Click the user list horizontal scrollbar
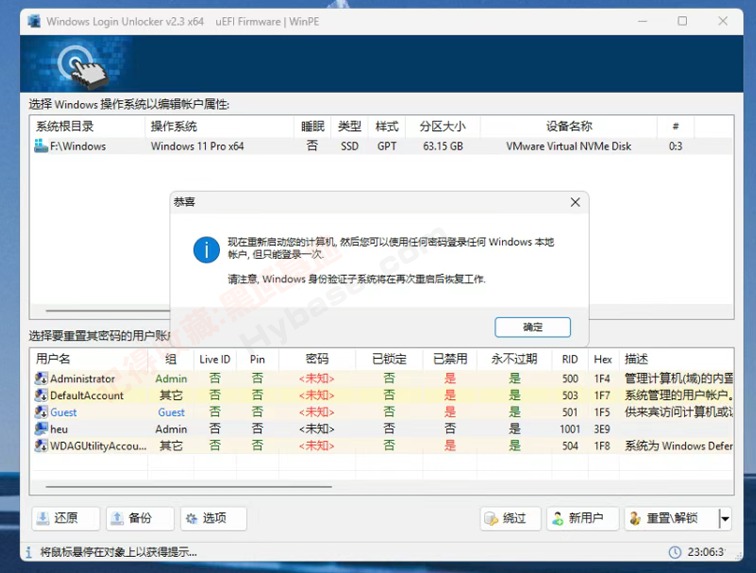756x573 pixels. coord(189,487)
